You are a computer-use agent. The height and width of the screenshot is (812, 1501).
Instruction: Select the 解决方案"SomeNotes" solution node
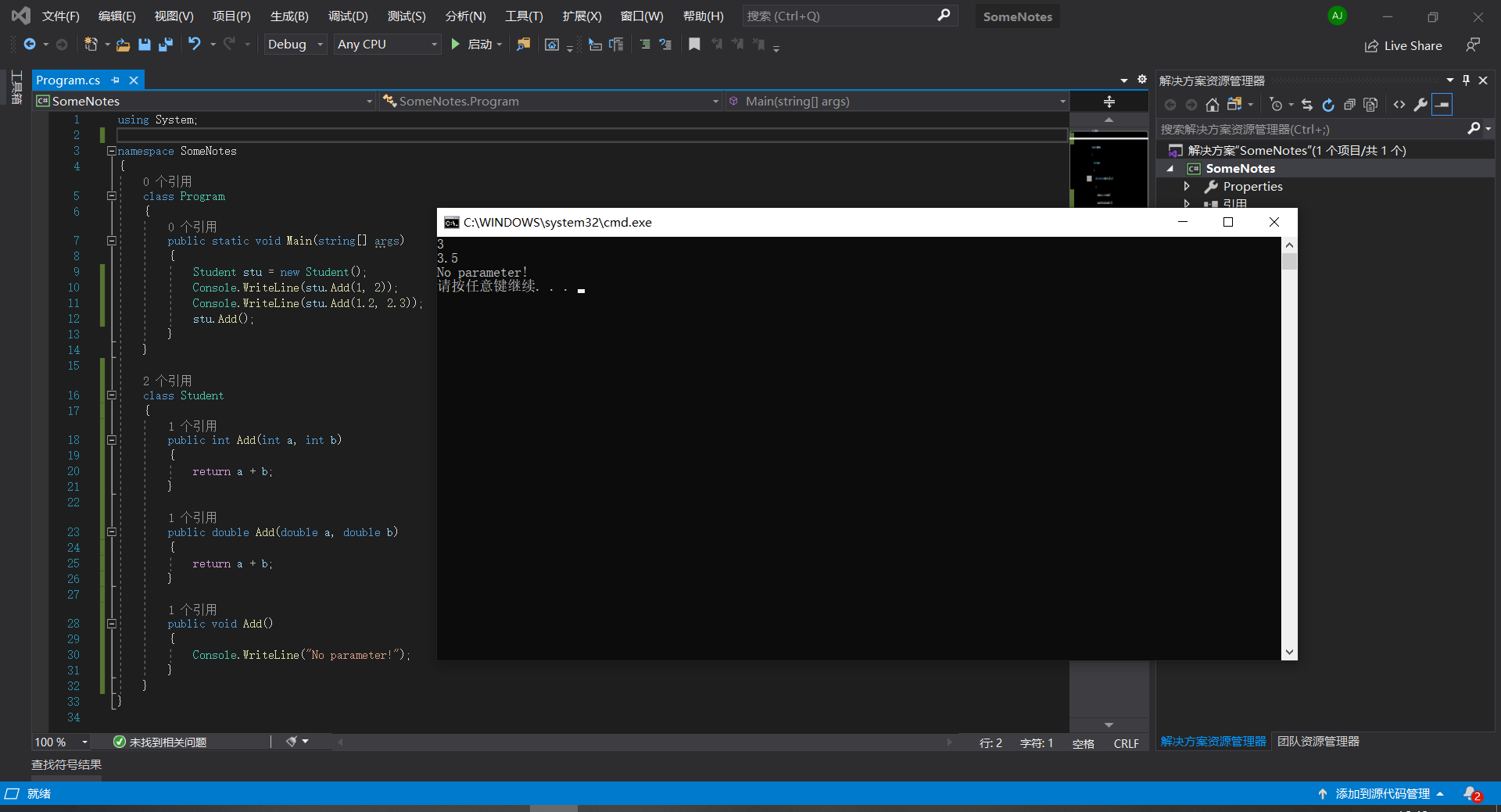click(x=1296, y=151)
